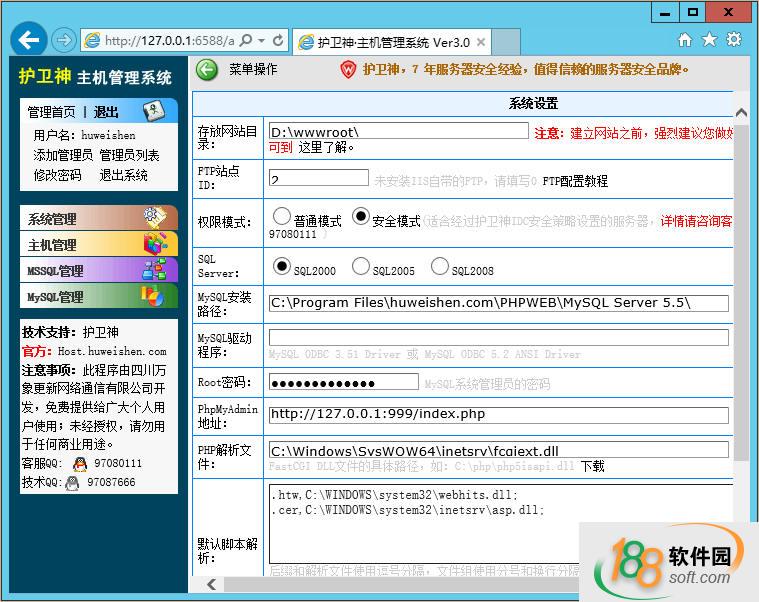The width and height of the screenshot is (759, 602).
Task: Open the Favorites star icon
Action: point(709,40)
